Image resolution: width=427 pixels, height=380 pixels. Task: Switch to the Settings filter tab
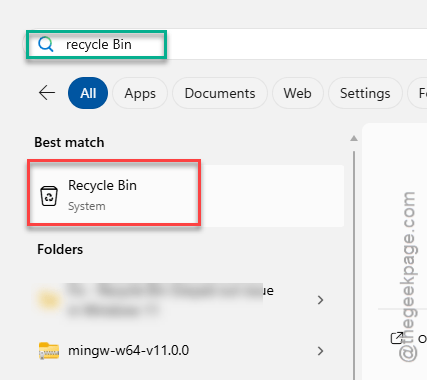coord(365,93)
